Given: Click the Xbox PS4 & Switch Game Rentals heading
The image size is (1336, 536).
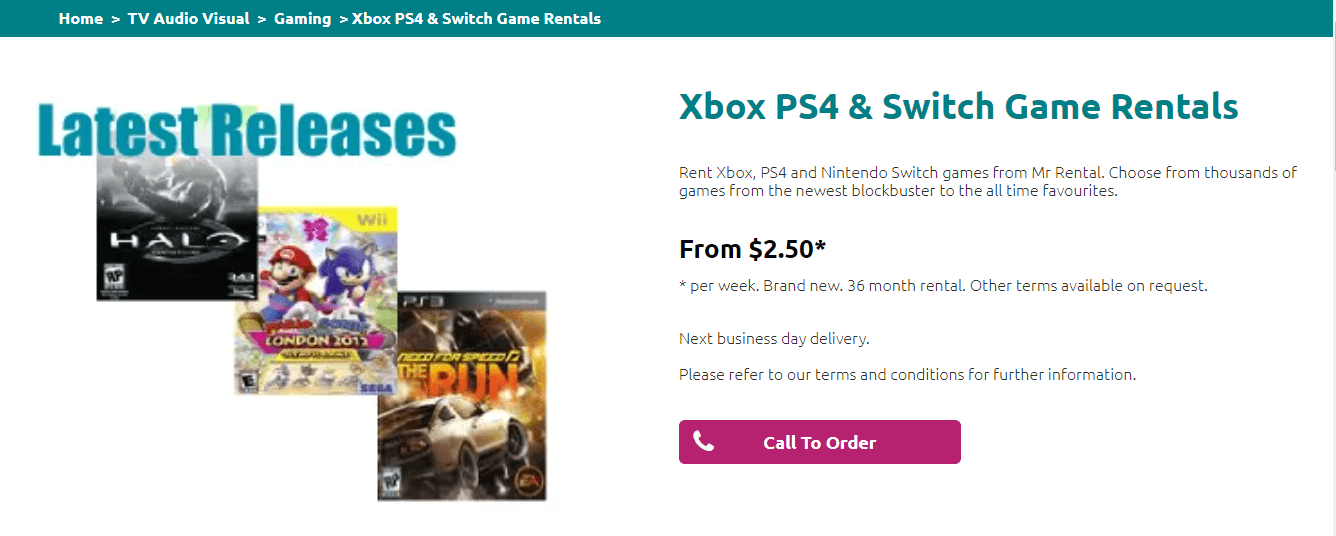Looking at the screenshot, I should (958, 106).
